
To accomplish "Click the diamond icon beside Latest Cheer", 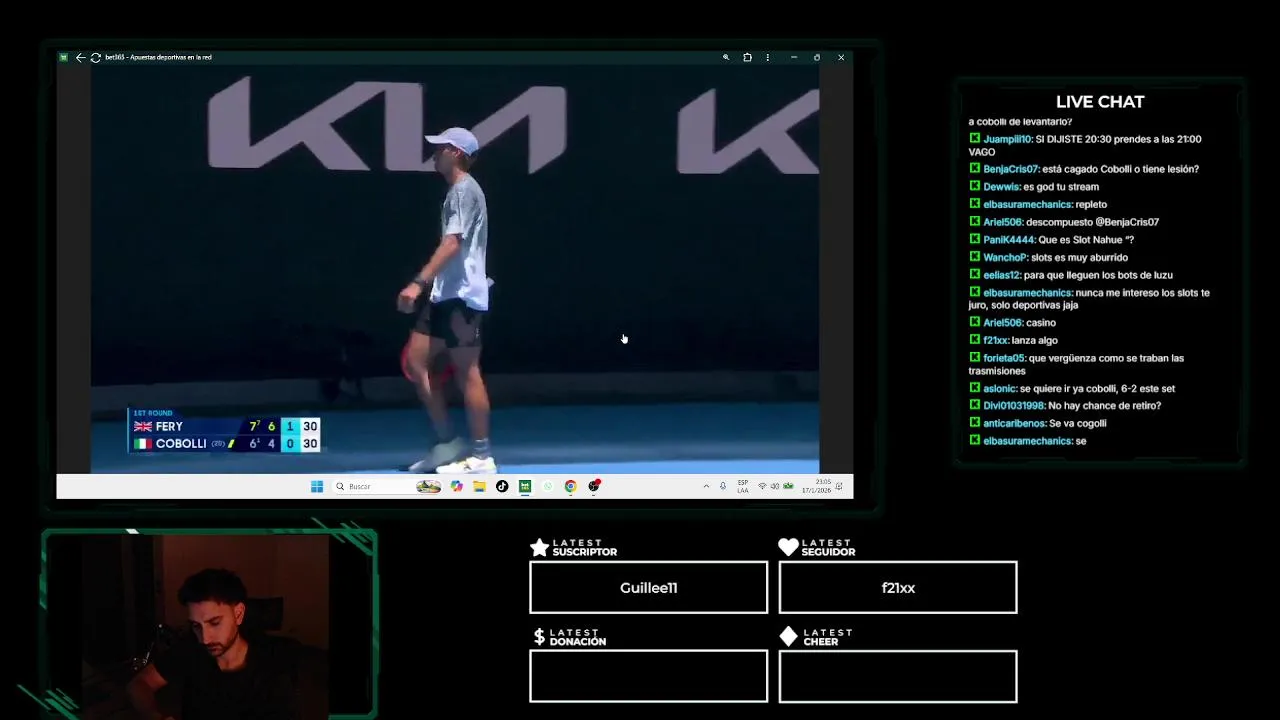I will (x=788, y=636).
